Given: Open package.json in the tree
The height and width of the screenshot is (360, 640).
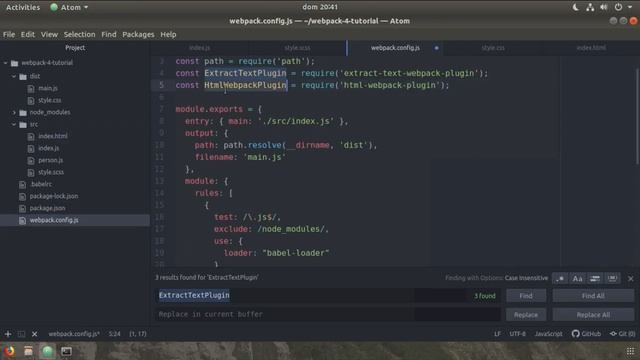Looking at the screenshot, I should (x=47, y=208).
